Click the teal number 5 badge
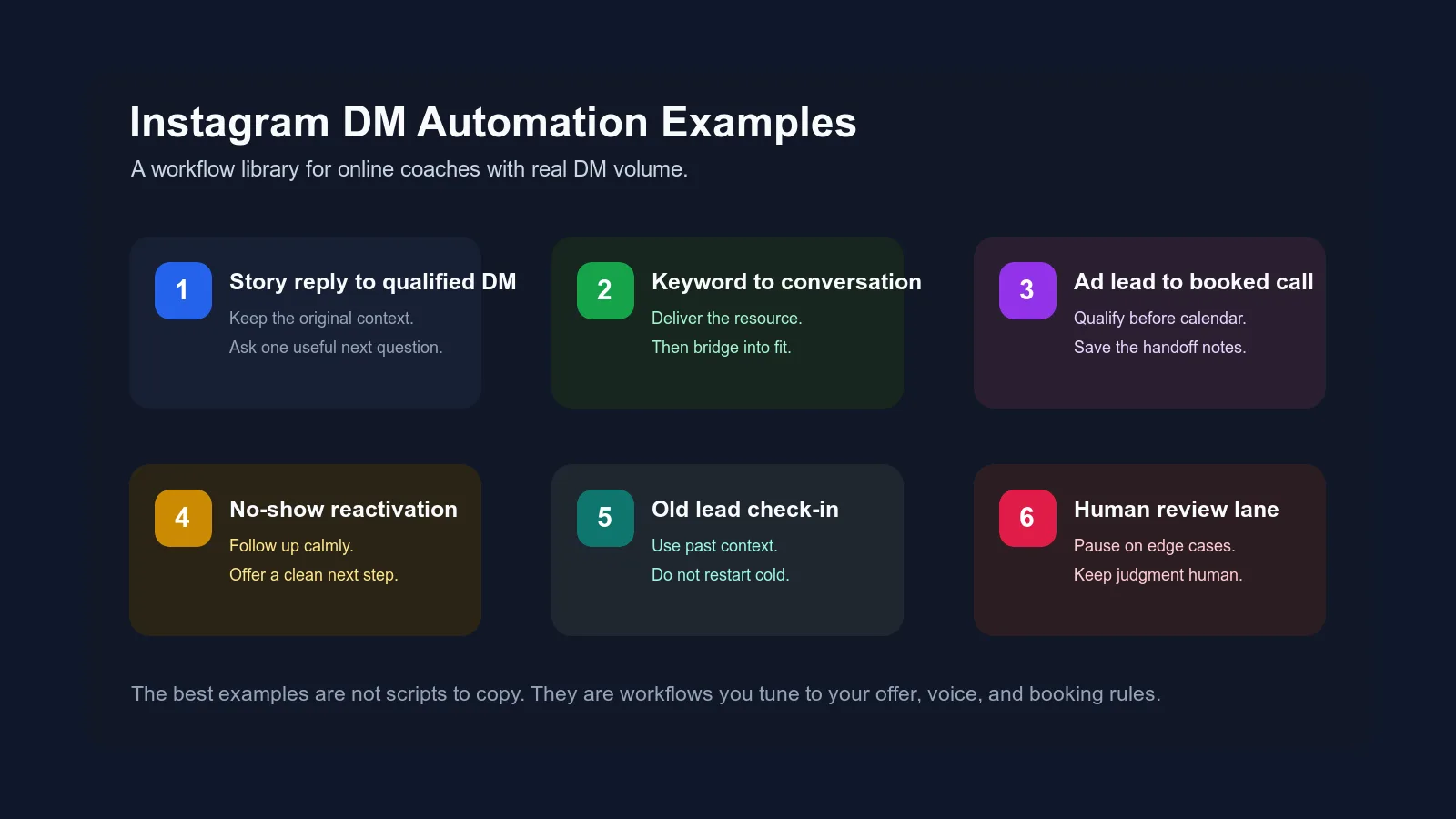1456x819 pixels. tap(605, 518)
